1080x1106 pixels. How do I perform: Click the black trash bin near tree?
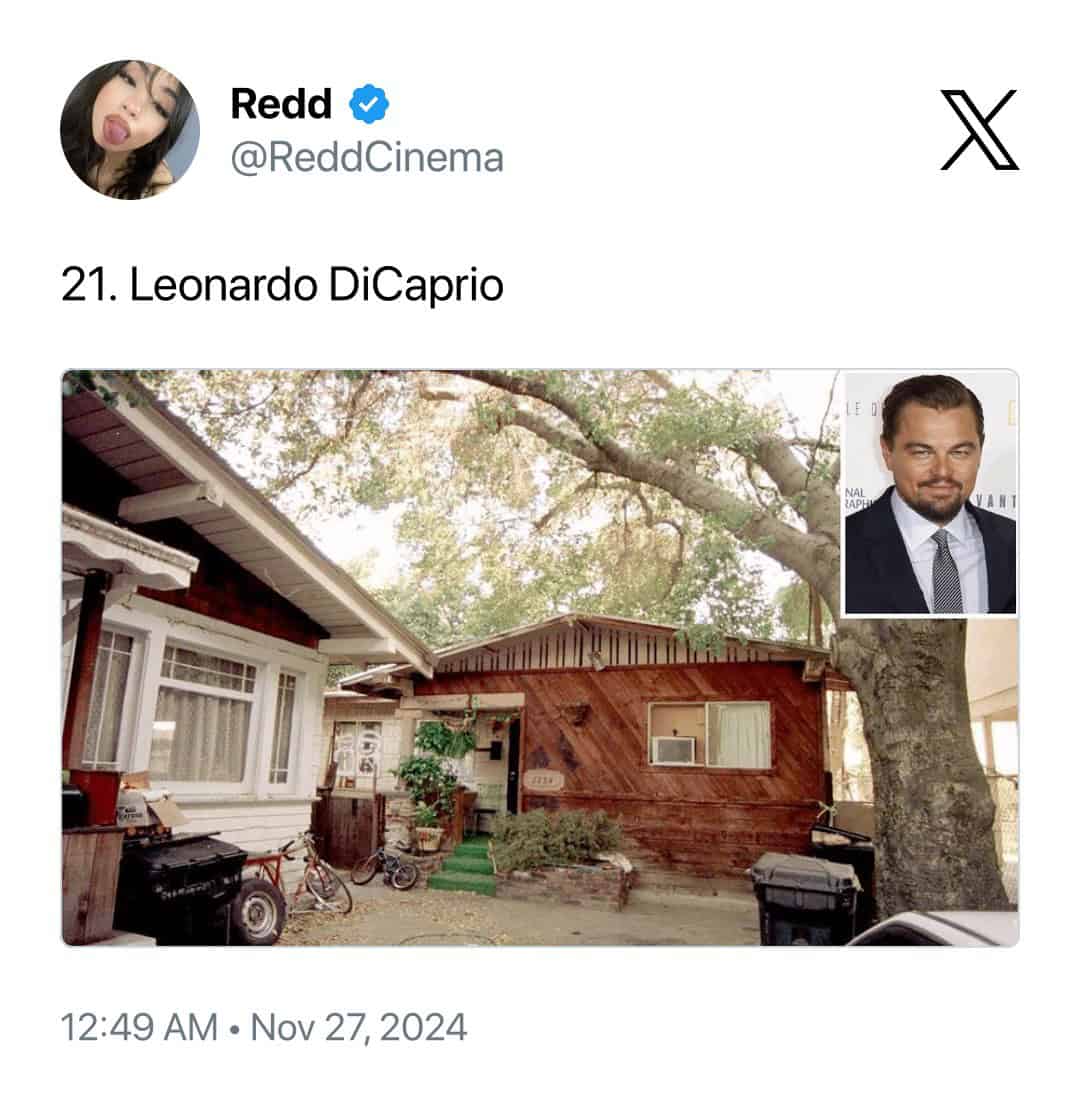(x=806, y=898)
